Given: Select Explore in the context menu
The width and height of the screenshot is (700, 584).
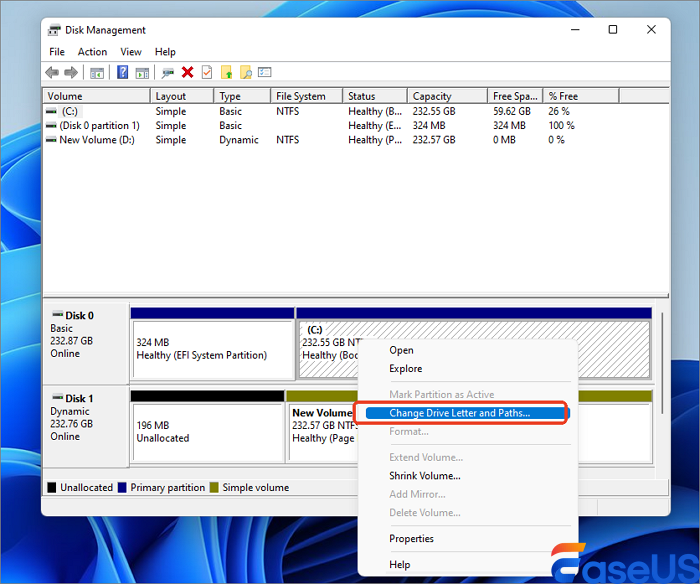Looking at the screenshot, I should point(406,369).
